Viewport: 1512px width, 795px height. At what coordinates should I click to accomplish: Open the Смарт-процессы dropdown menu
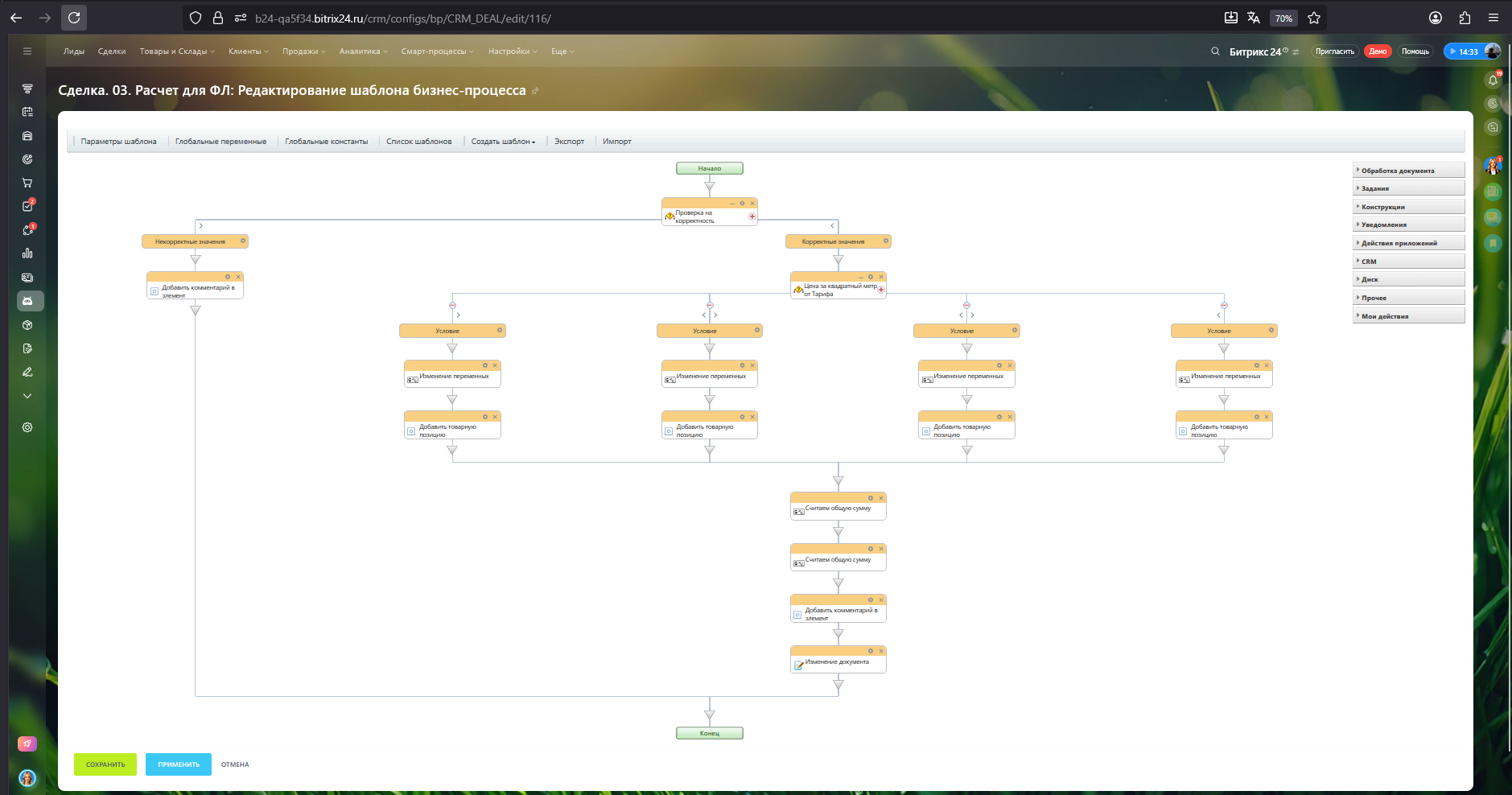tap(437, 51)
